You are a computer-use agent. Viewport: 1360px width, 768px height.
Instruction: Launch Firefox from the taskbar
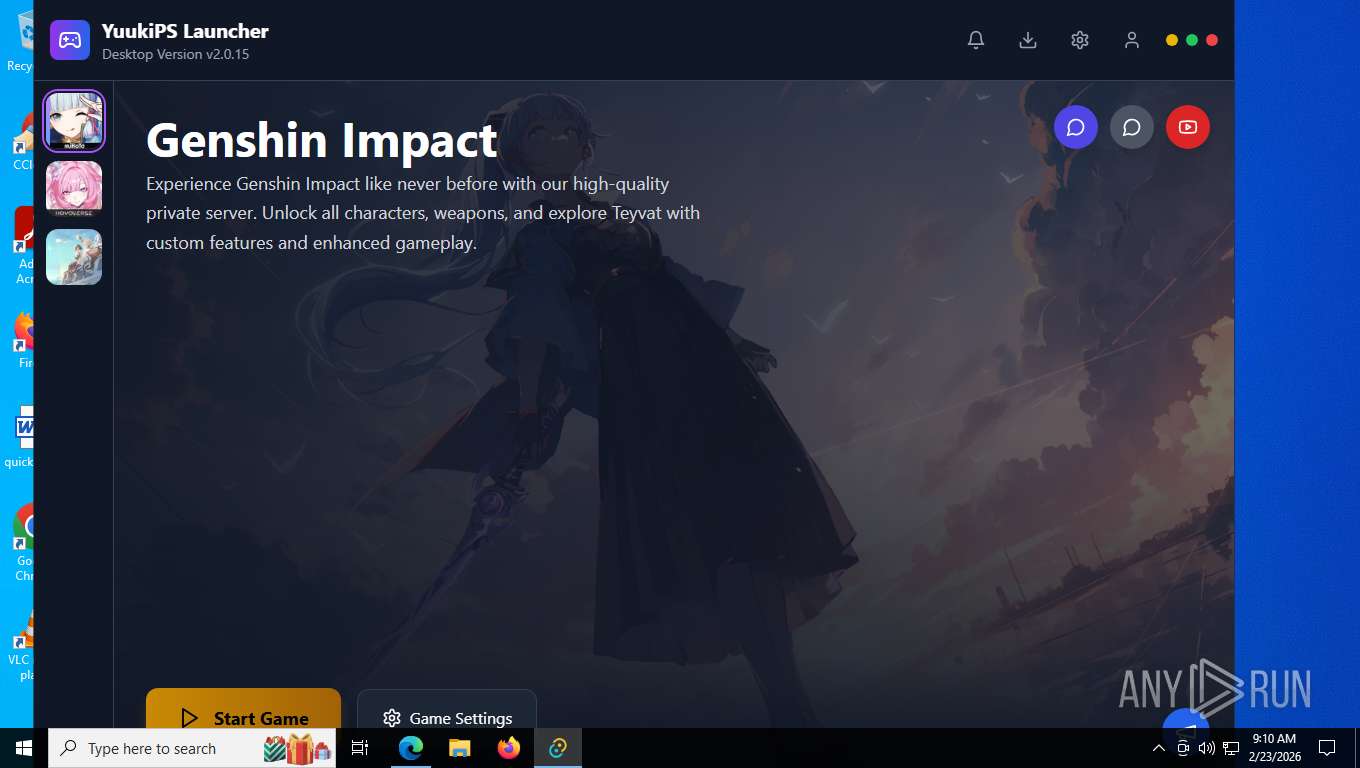click(x=509, y=748)
